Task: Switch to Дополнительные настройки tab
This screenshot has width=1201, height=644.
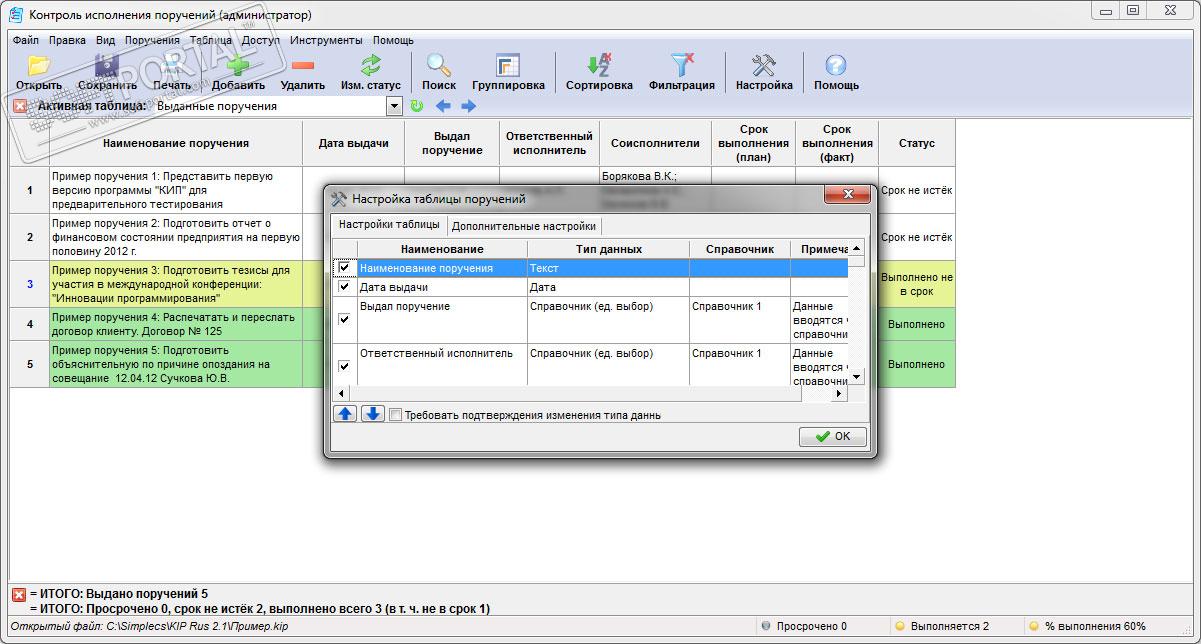Action: pos(524,226)
